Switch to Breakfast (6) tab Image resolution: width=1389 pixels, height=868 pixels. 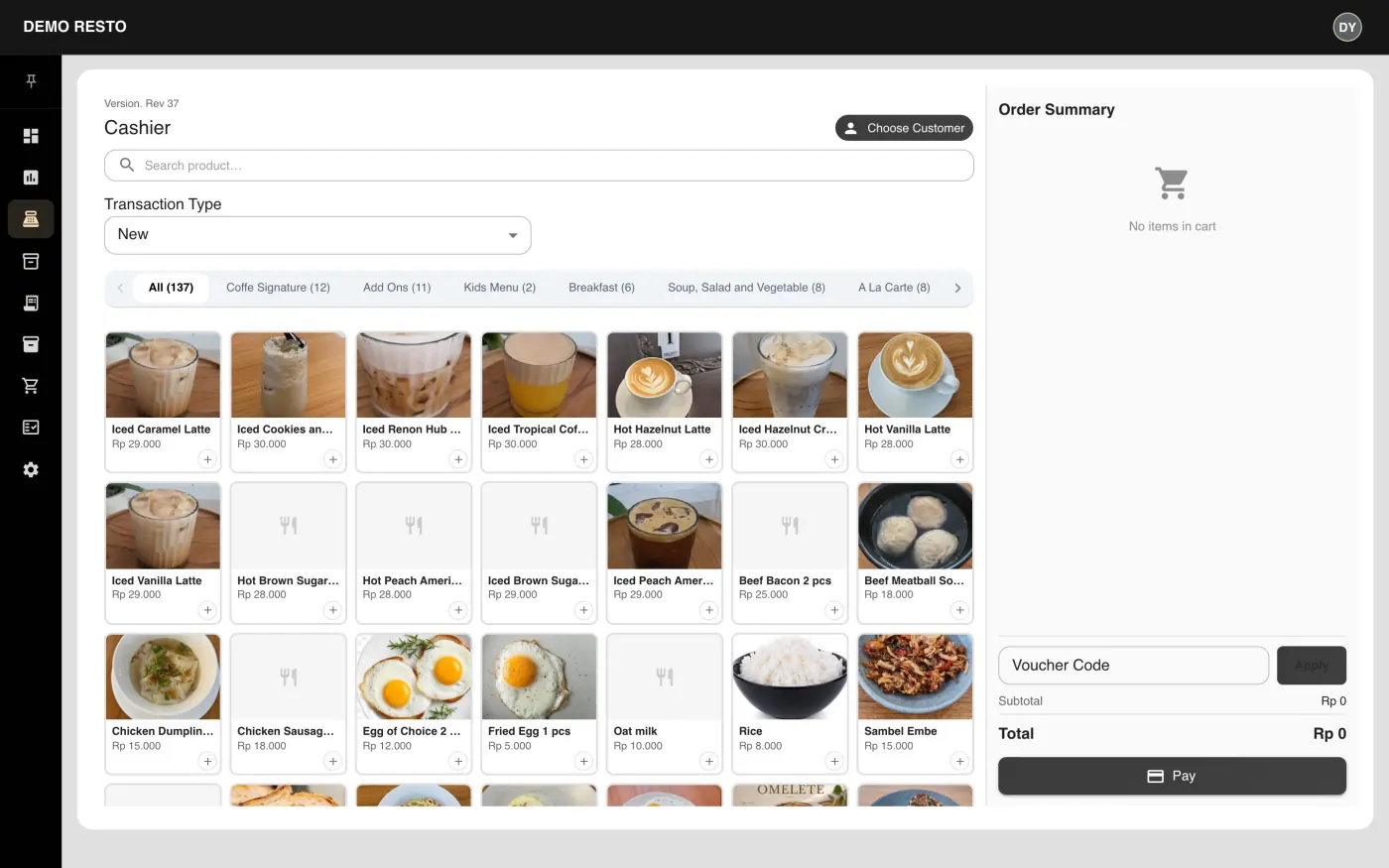[x=601, y=288]
